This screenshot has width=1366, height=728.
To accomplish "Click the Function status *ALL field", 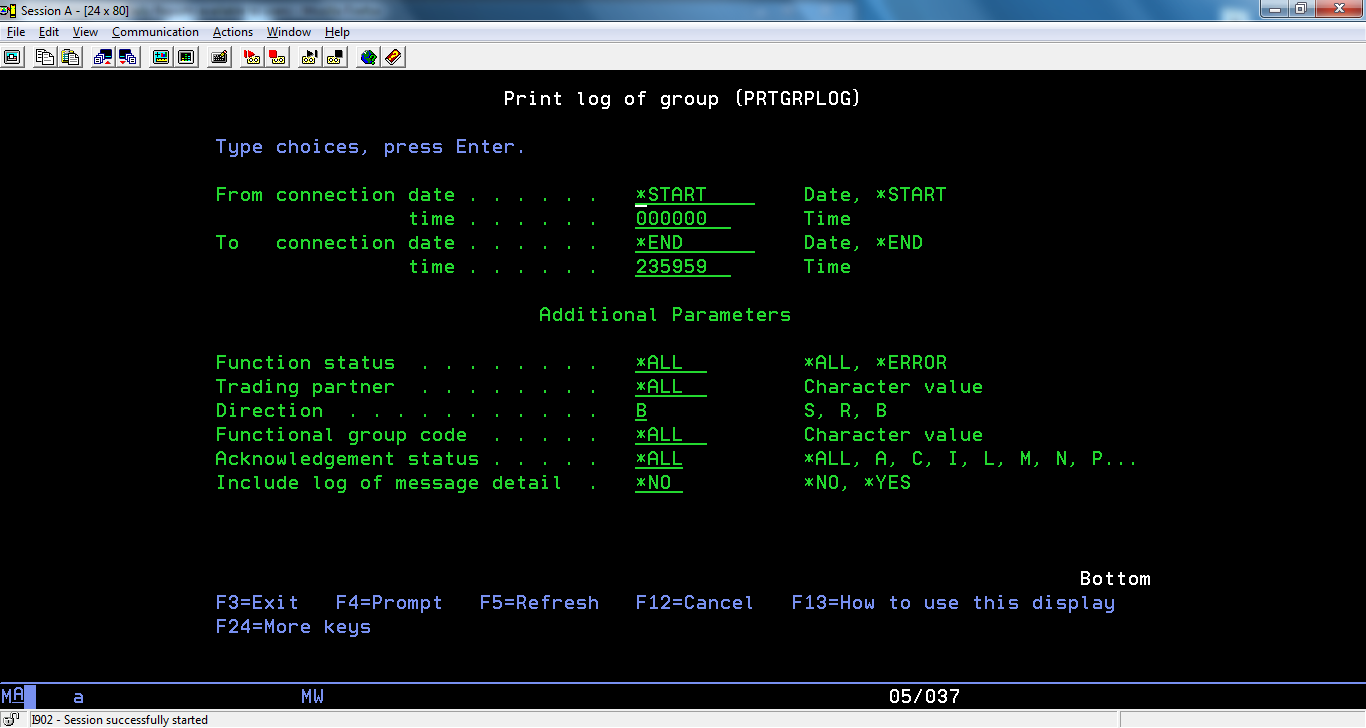I will [671, 363].
